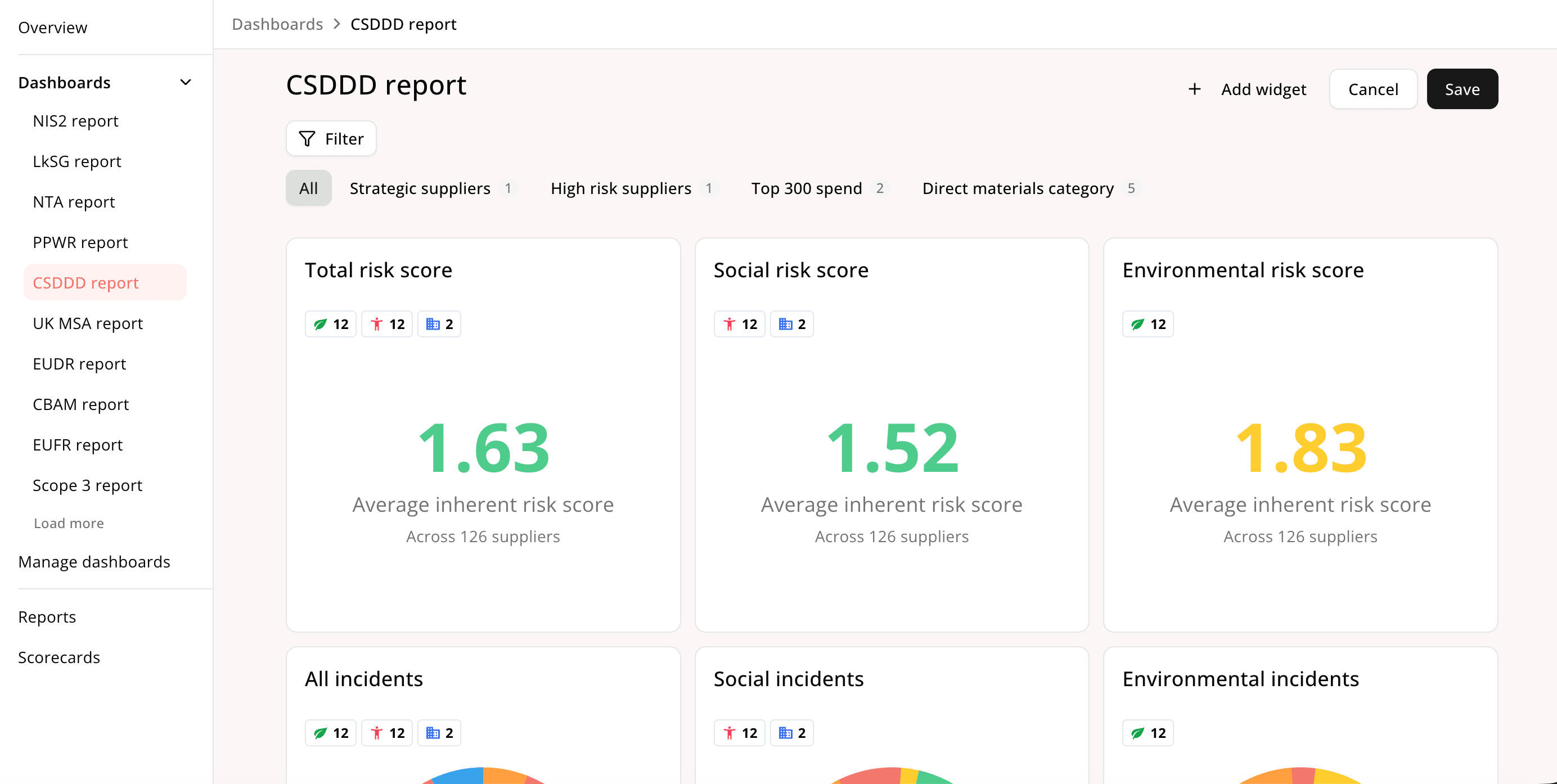Click the person badge in All incidents card
Viewport: 1557px width, 784px height.
[x=387, y=733]
